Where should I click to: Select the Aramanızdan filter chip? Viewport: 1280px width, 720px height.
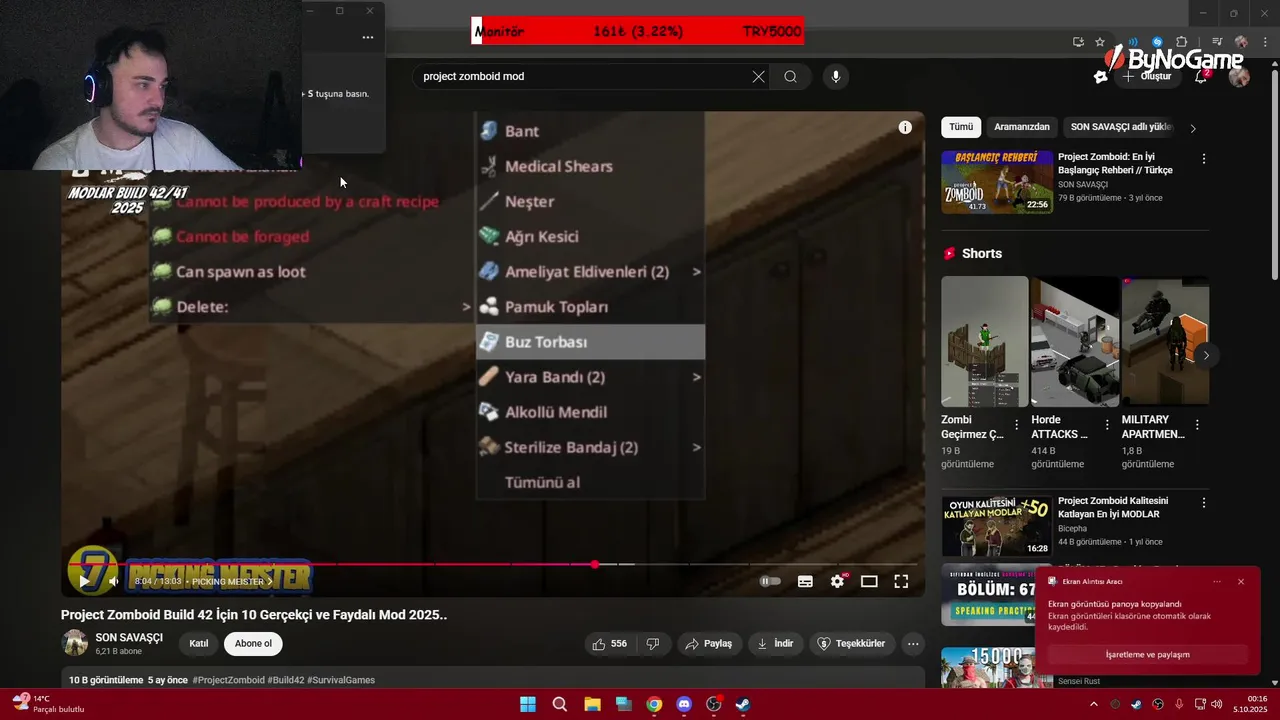point(1022,127)
